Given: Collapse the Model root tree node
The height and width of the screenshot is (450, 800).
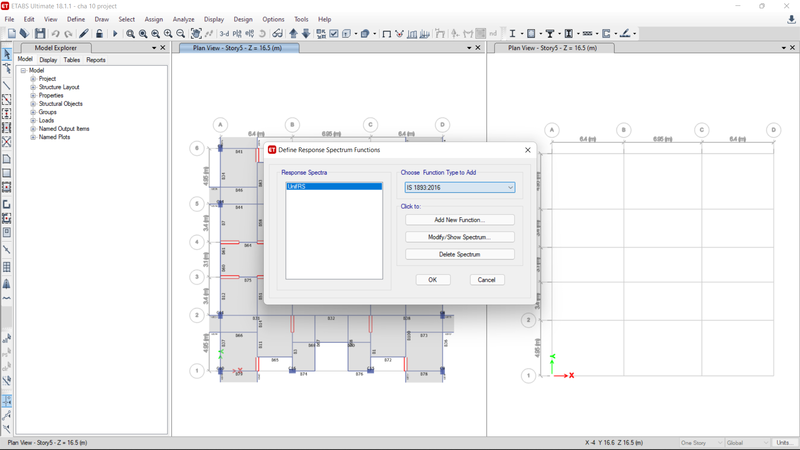Looking at the screenshot, I should coord(23,70).
